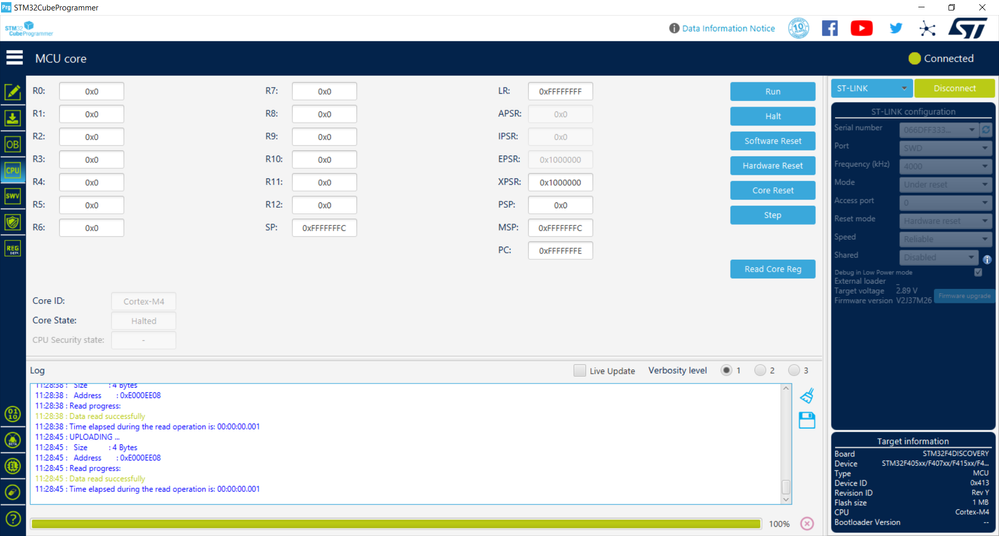Open the hamburger menu
Viewport: 999px width, 536px height.
tap(14, 58)
